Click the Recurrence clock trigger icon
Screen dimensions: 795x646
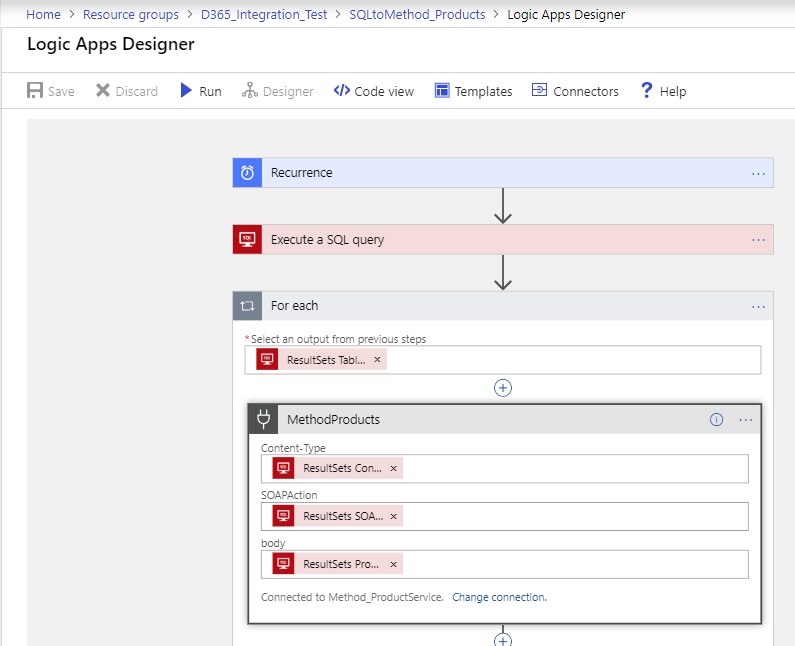[247, 173]
